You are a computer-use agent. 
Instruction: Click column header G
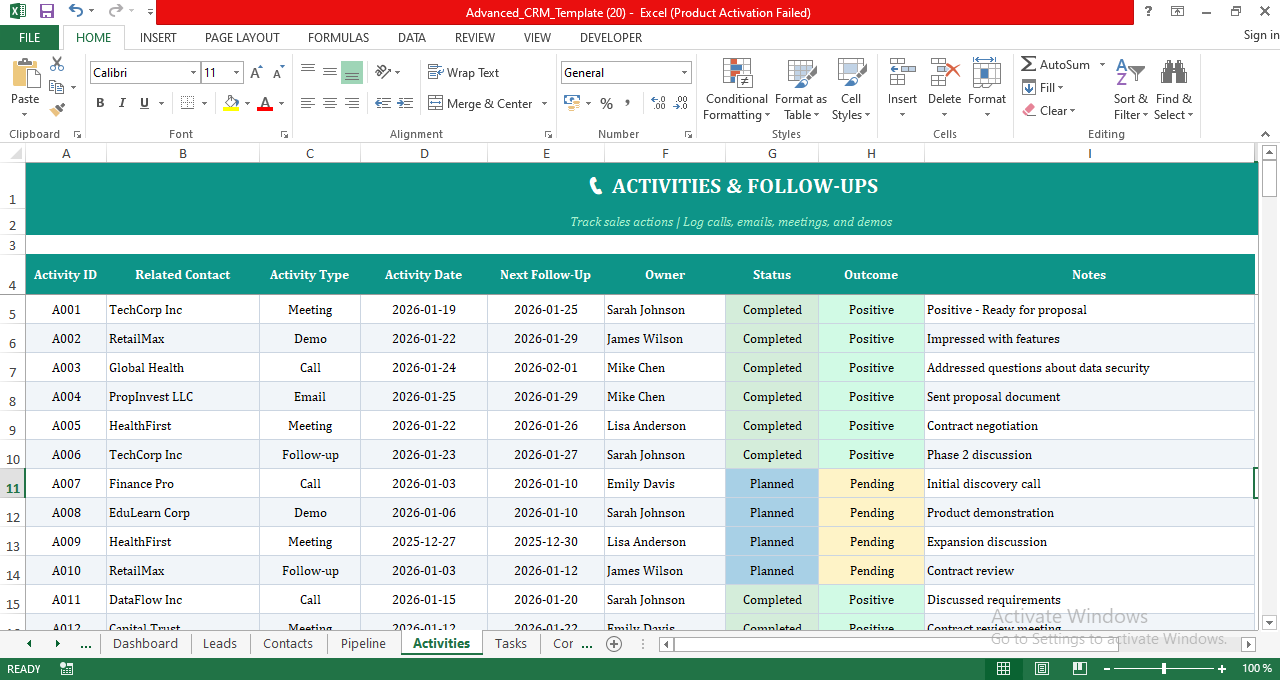772,153
